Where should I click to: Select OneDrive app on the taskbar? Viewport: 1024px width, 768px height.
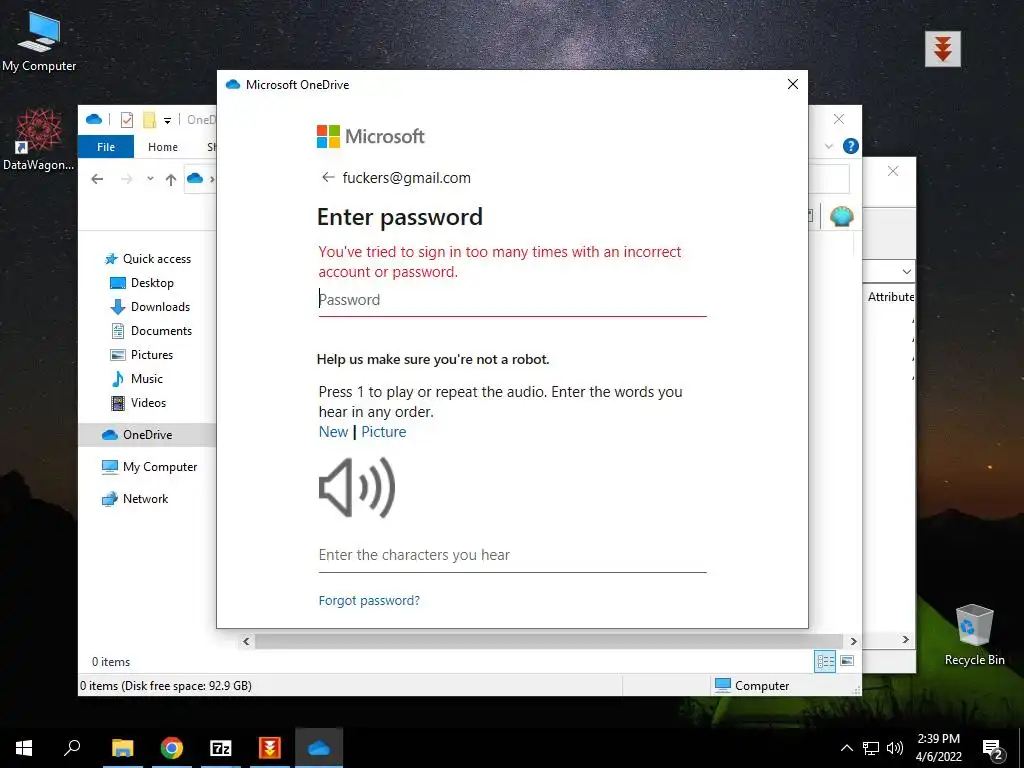pos(319,748)
